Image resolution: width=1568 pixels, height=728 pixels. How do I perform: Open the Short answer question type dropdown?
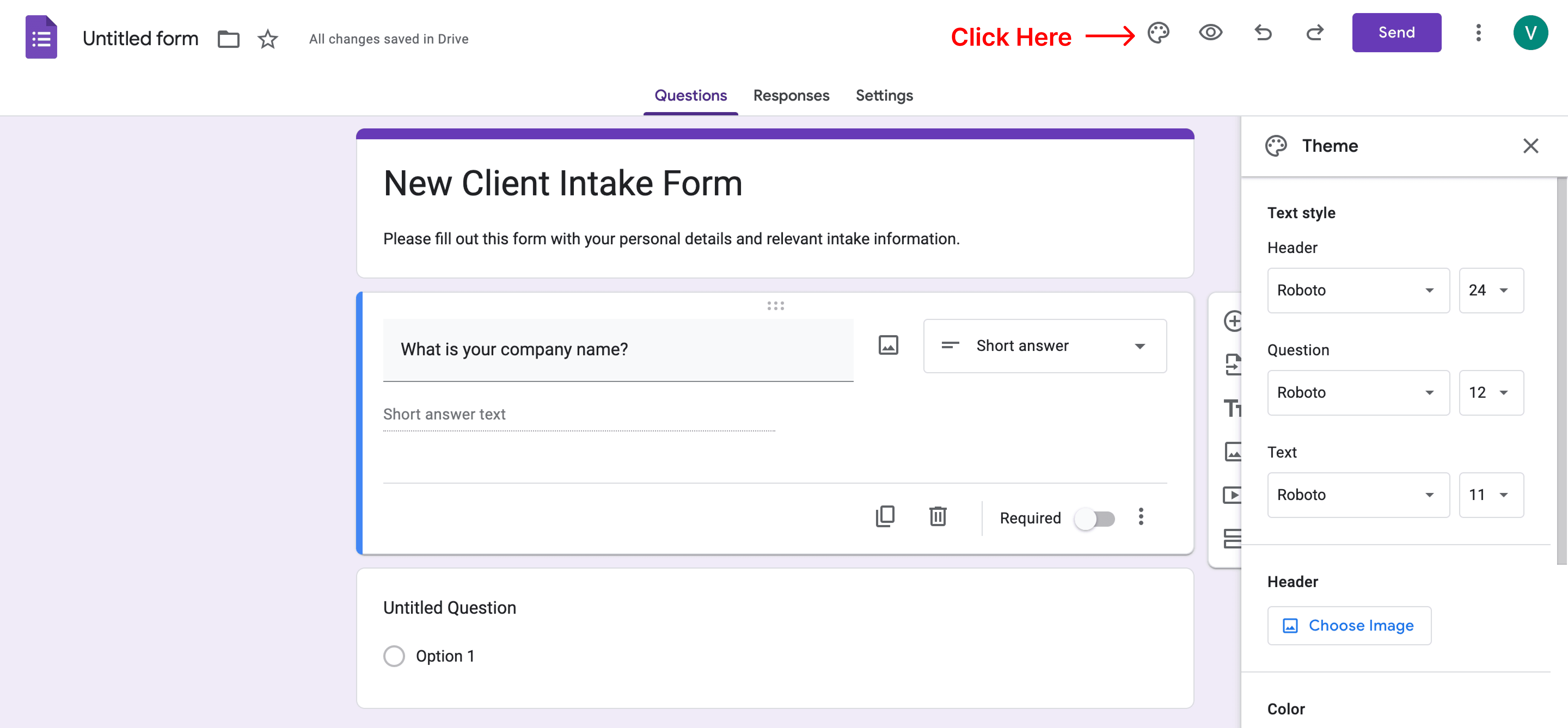pos(1045,346)
